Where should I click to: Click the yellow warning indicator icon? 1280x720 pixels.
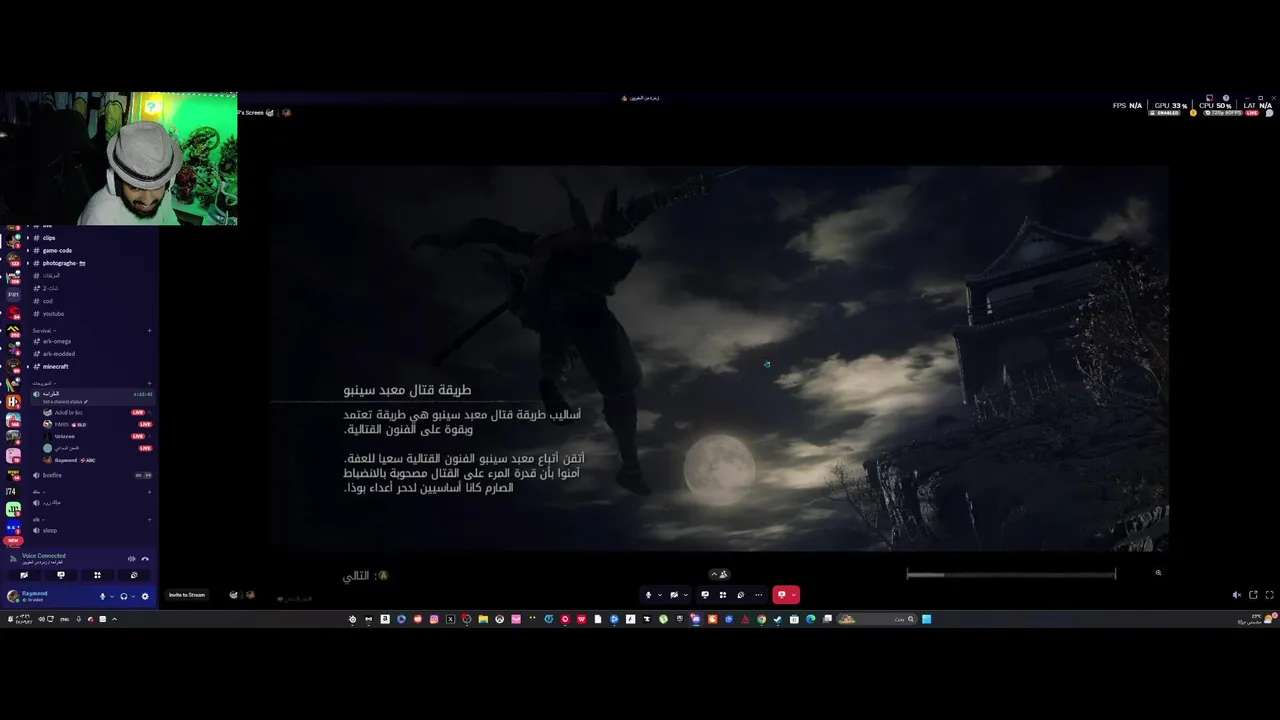(1193, 113)
